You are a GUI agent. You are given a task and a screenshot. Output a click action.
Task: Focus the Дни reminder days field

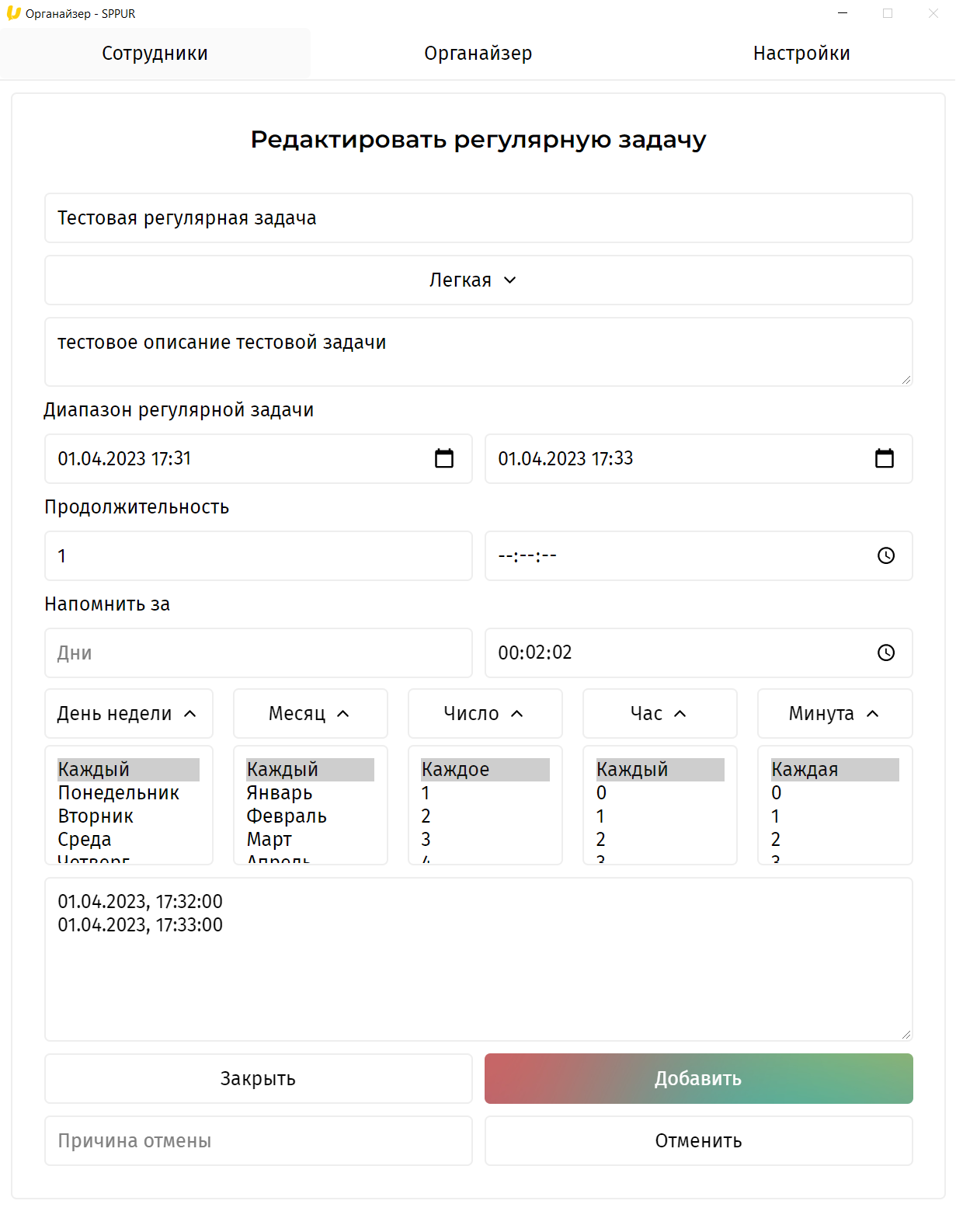coord(259,653)
